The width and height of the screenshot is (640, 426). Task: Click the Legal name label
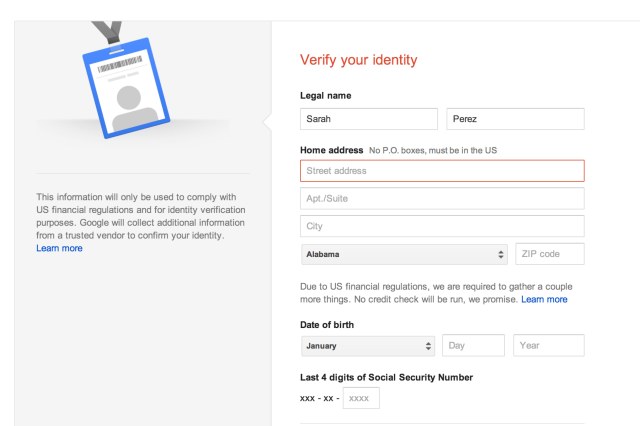[x=326, y=96]
